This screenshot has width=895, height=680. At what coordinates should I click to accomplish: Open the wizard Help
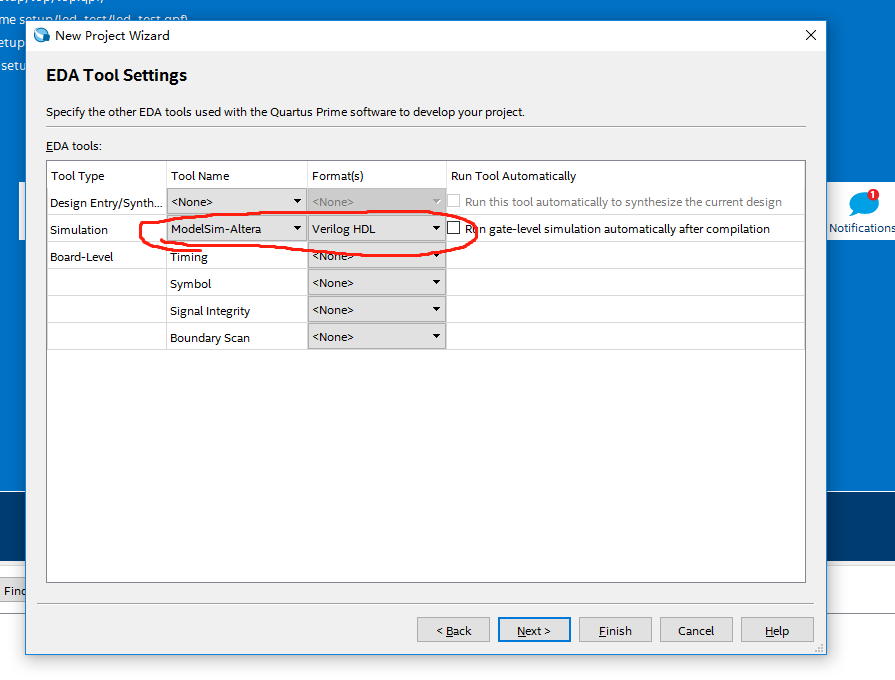click(x=777, y=630)
